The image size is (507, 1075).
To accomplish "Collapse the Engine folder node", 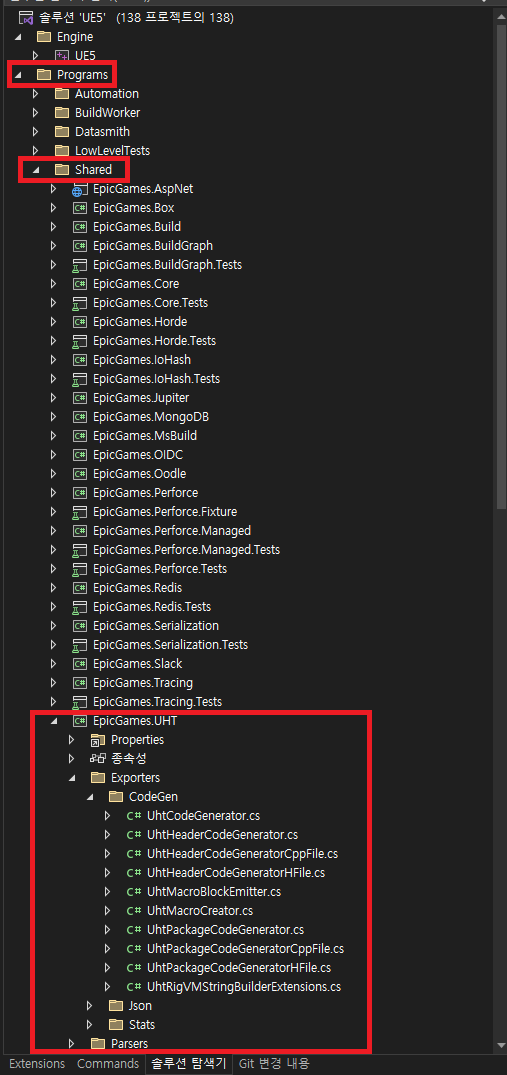I will [17, 36].
